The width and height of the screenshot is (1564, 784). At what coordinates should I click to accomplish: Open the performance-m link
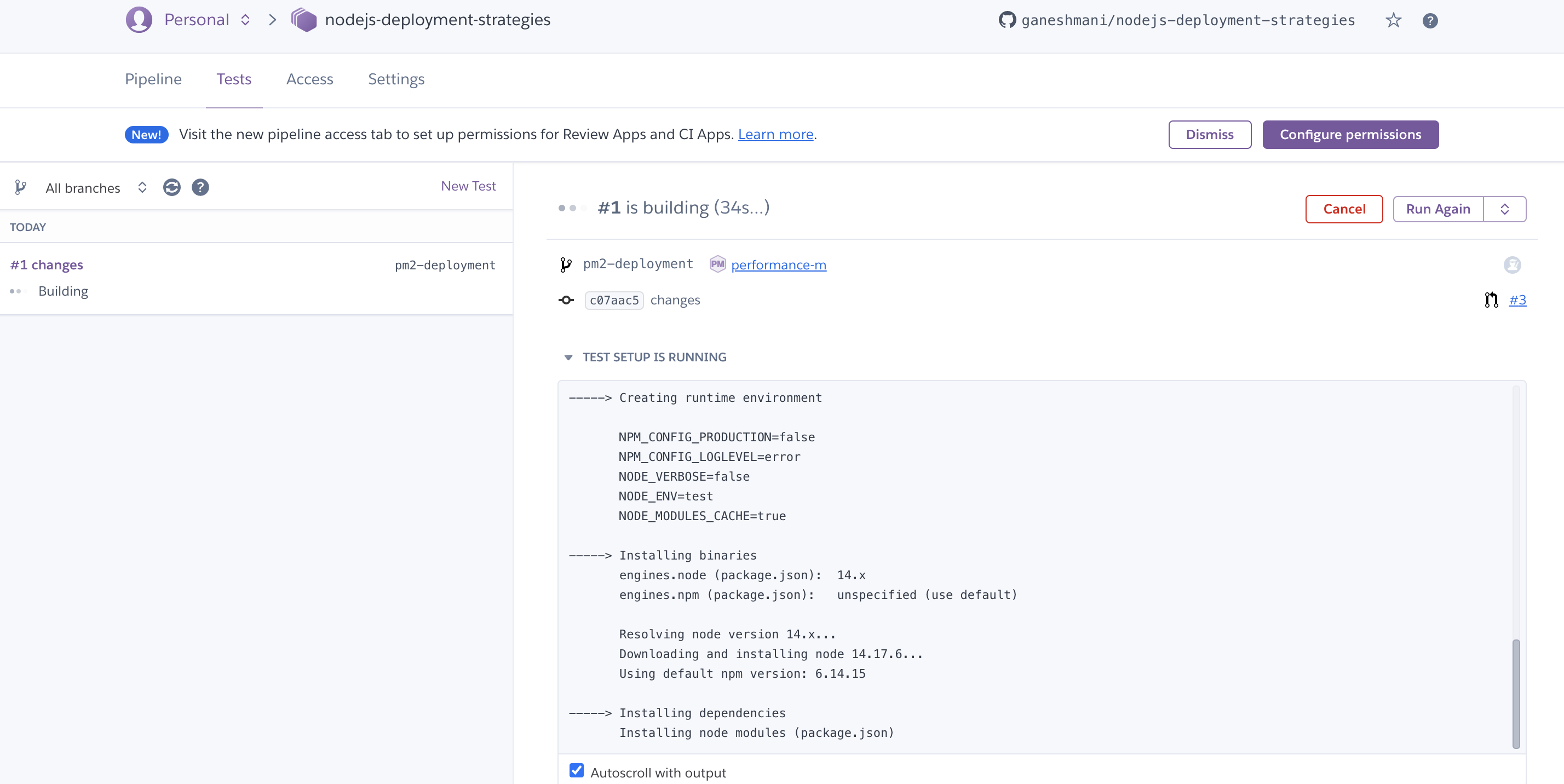[778, 265]
